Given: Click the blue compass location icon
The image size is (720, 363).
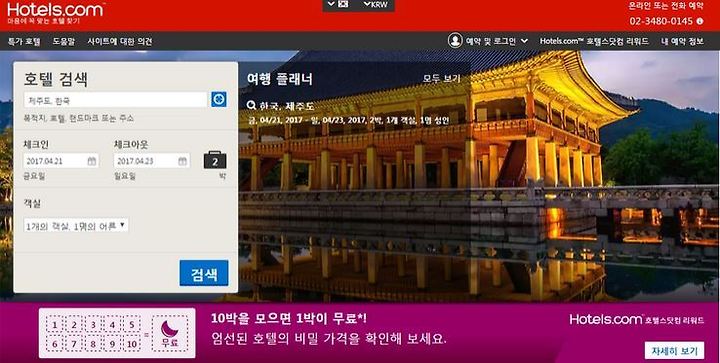Looking at the screenshot, I should (x=219, y=99).
